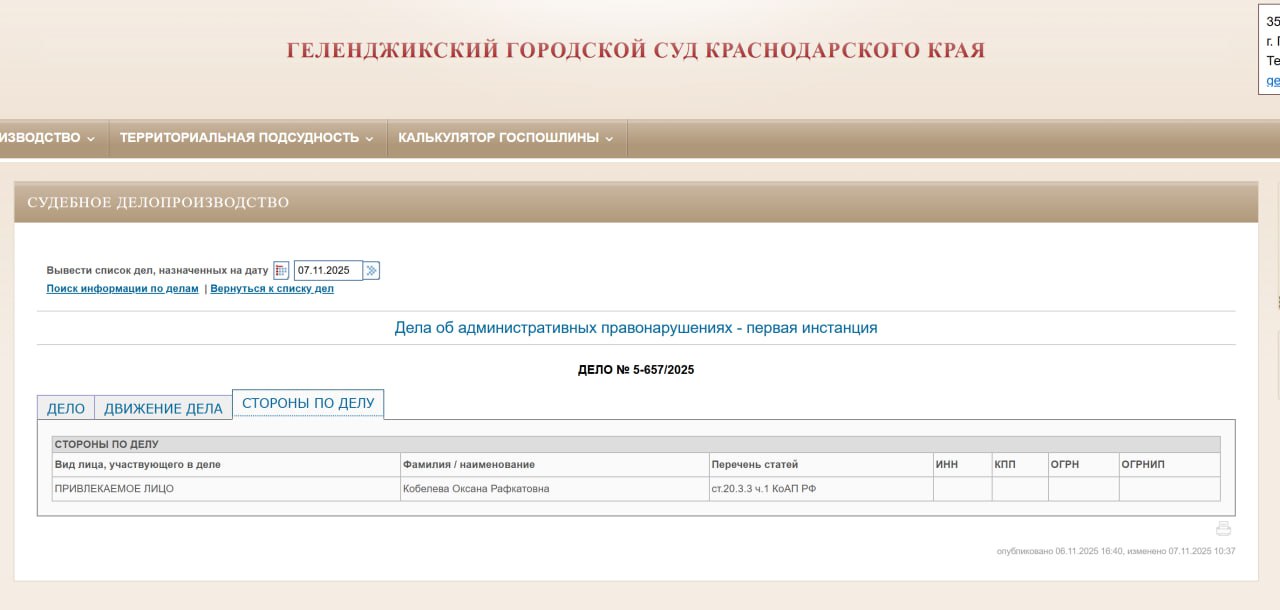Image resolution: width=1280 pixels, height=610 pixels.
Task: Select the calendar icon beside the date field
Action: click(279, 270)
